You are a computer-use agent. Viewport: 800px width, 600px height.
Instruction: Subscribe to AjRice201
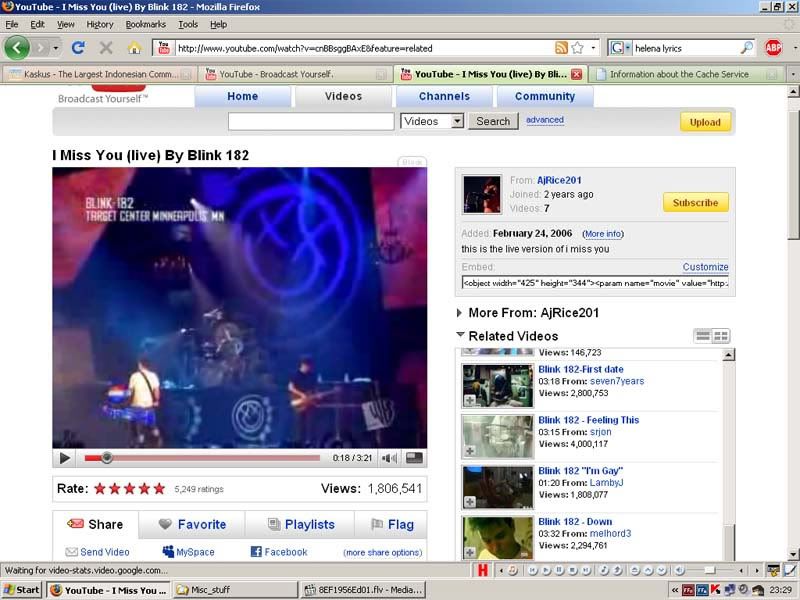coord(695,203)
